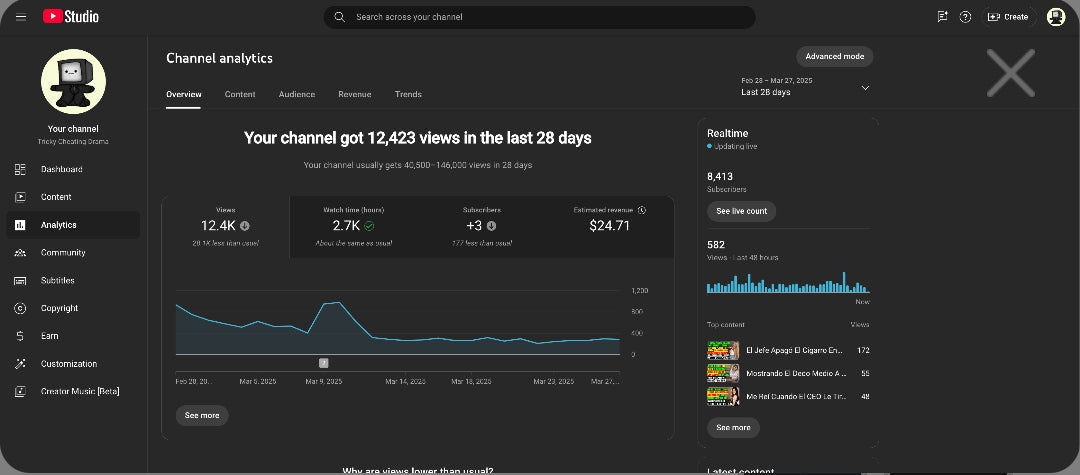Open Content in the sidebar

click(56, 197)
